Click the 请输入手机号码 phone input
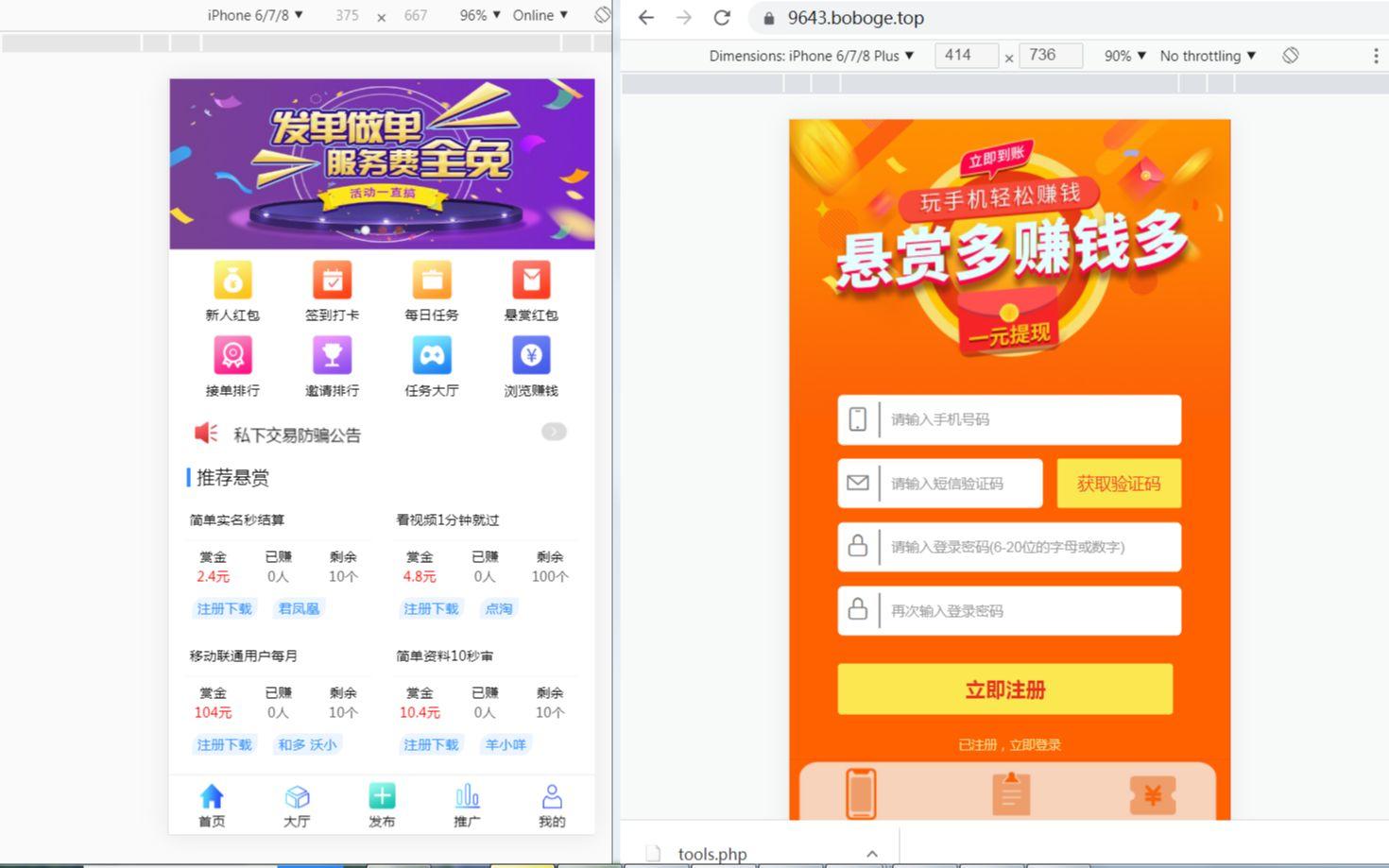The height and width of the screenshot is (868, 1389). tap(1009, 419)
